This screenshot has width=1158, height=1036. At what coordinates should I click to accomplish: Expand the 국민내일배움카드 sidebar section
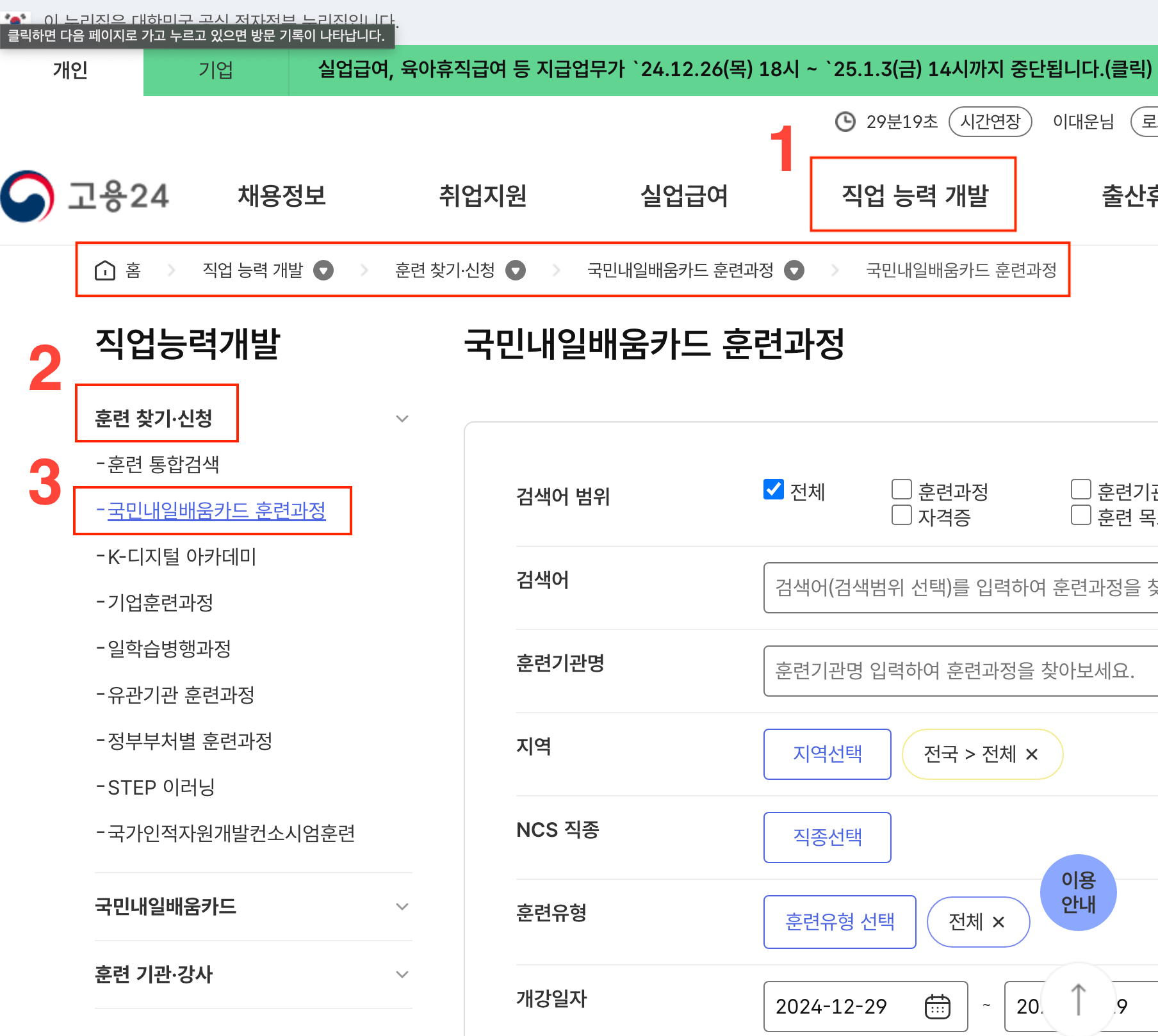[x=402, y=906]
